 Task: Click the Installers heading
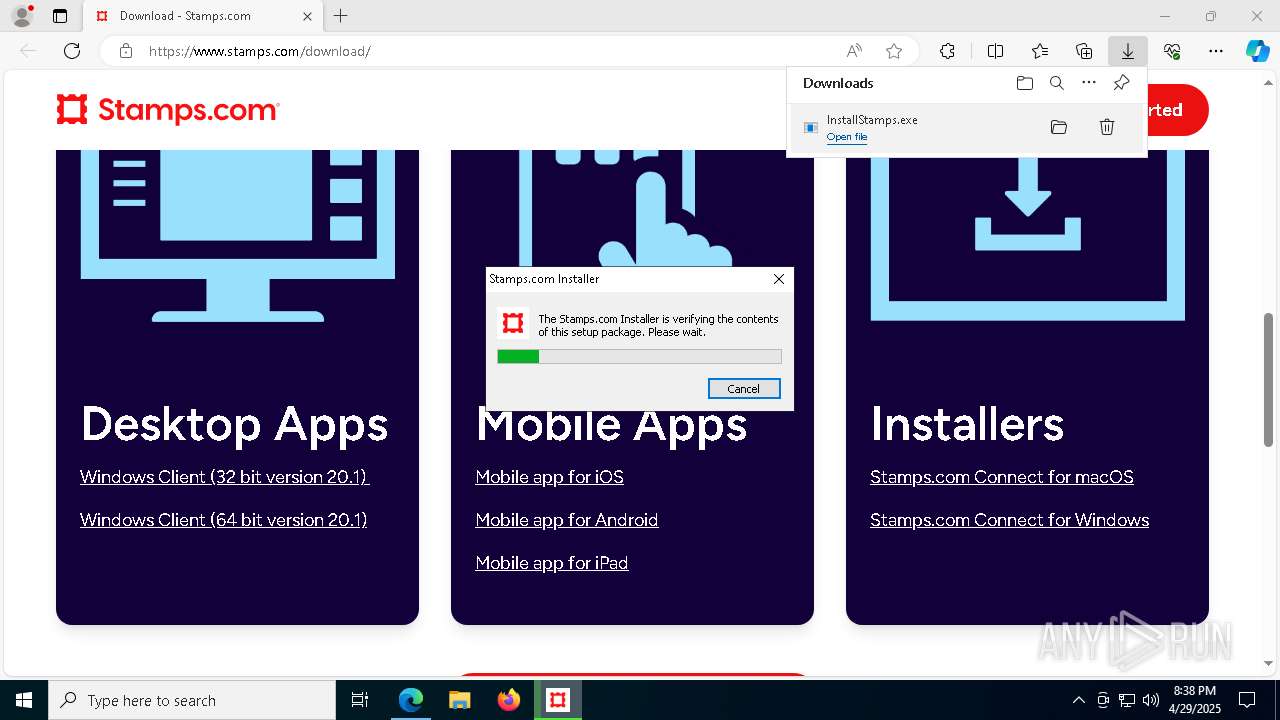pos(967,424)
